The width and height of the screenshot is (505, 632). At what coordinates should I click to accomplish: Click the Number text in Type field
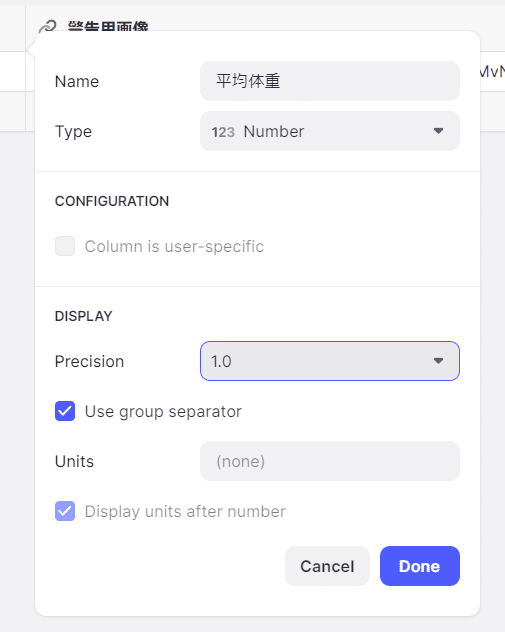[x=274, y=131]
